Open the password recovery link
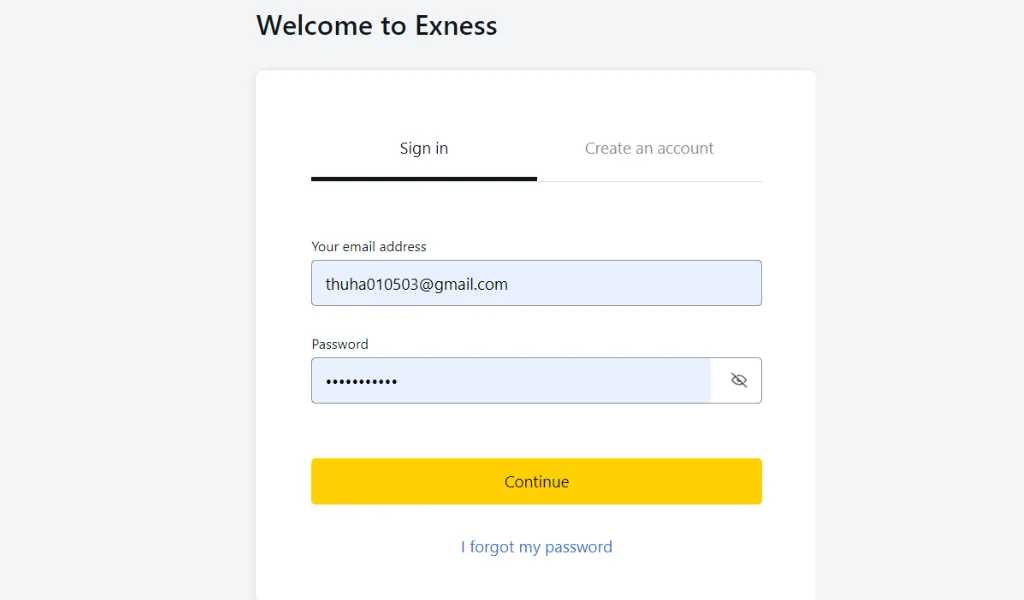1024x600 pixels. (536, 546)
